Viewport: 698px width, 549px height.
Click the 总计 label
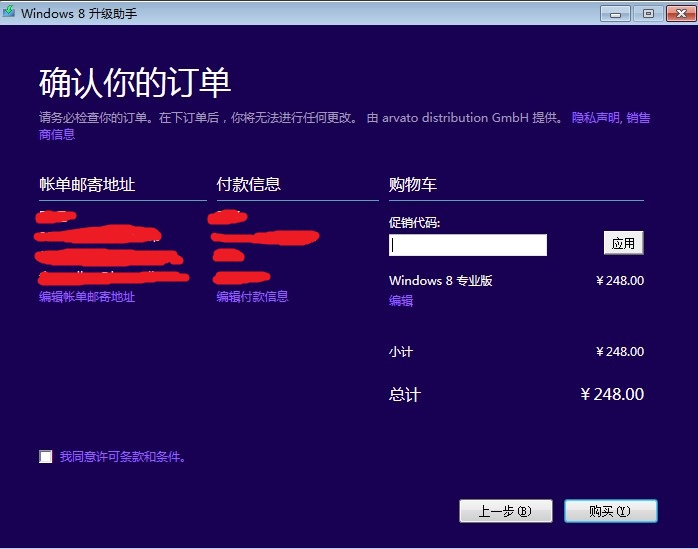click(405, 394)
